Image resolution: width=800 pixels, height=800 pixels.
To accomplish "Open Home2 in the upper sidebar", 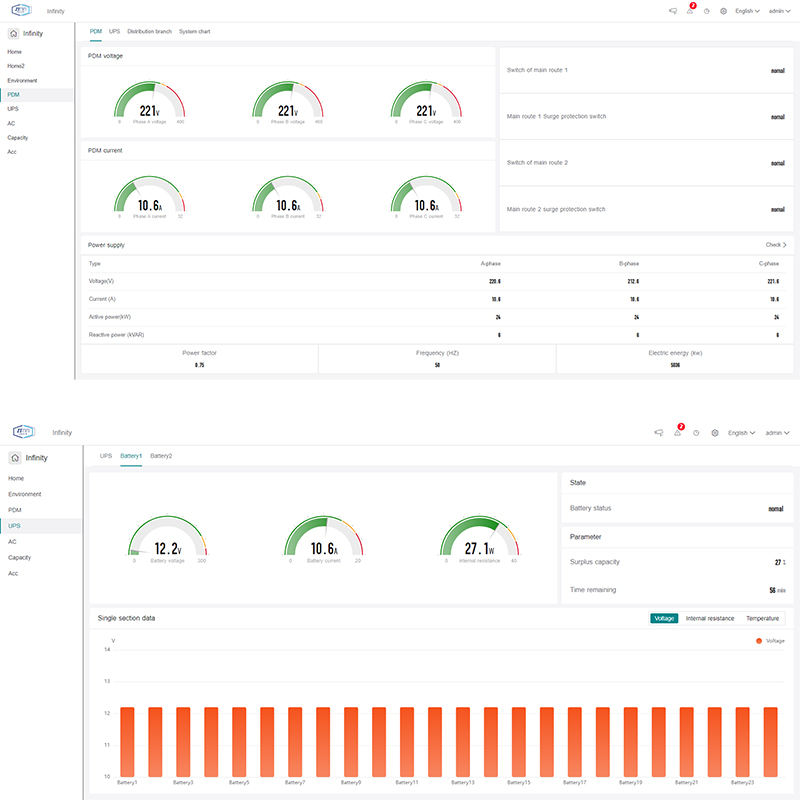I will coord(16,66).
